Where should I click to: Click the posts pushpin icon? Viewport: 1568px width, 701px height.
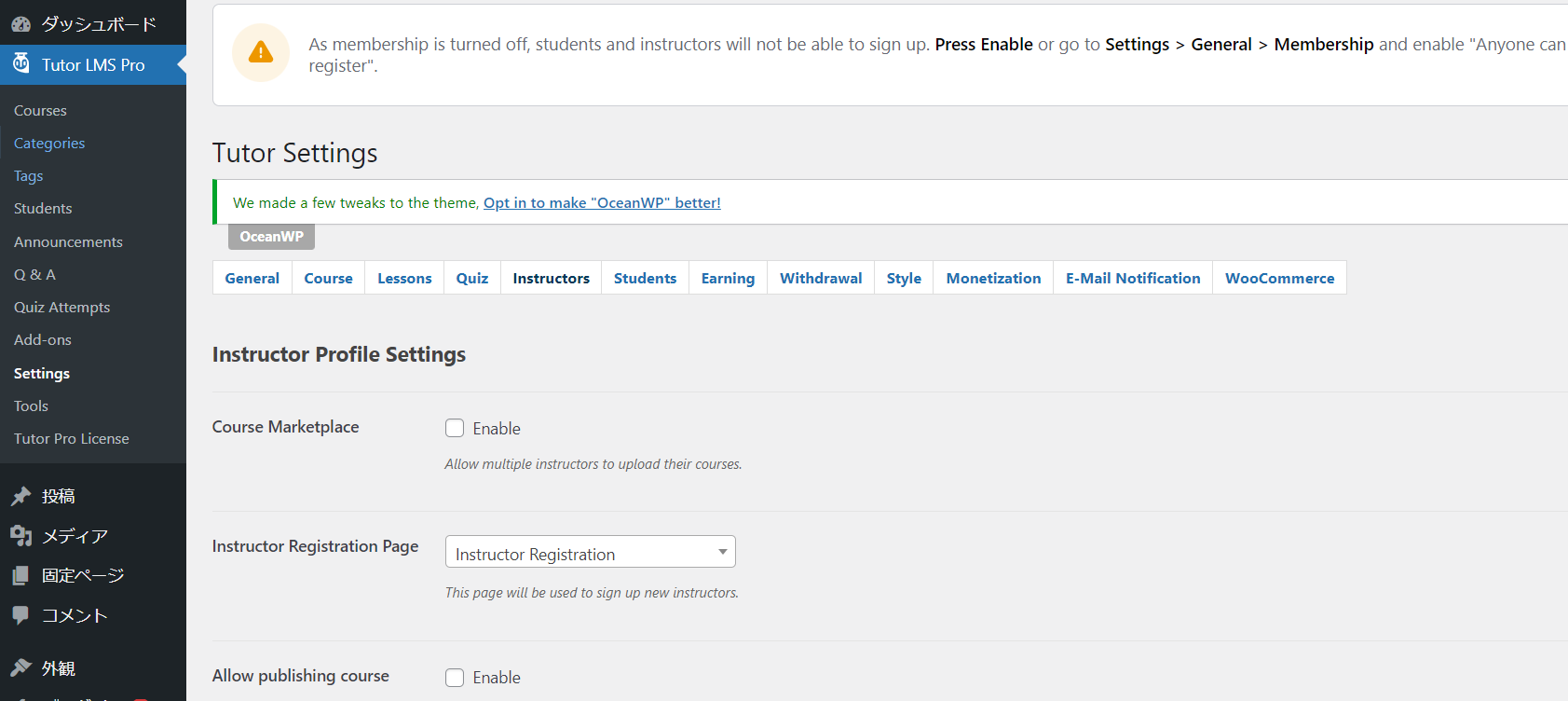point(20,496)
